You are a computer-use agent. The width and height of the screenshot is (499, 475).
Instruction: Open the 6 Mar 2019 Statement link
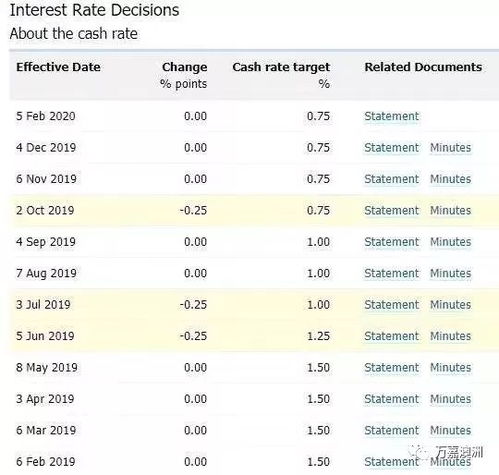[x=391, y=430]
